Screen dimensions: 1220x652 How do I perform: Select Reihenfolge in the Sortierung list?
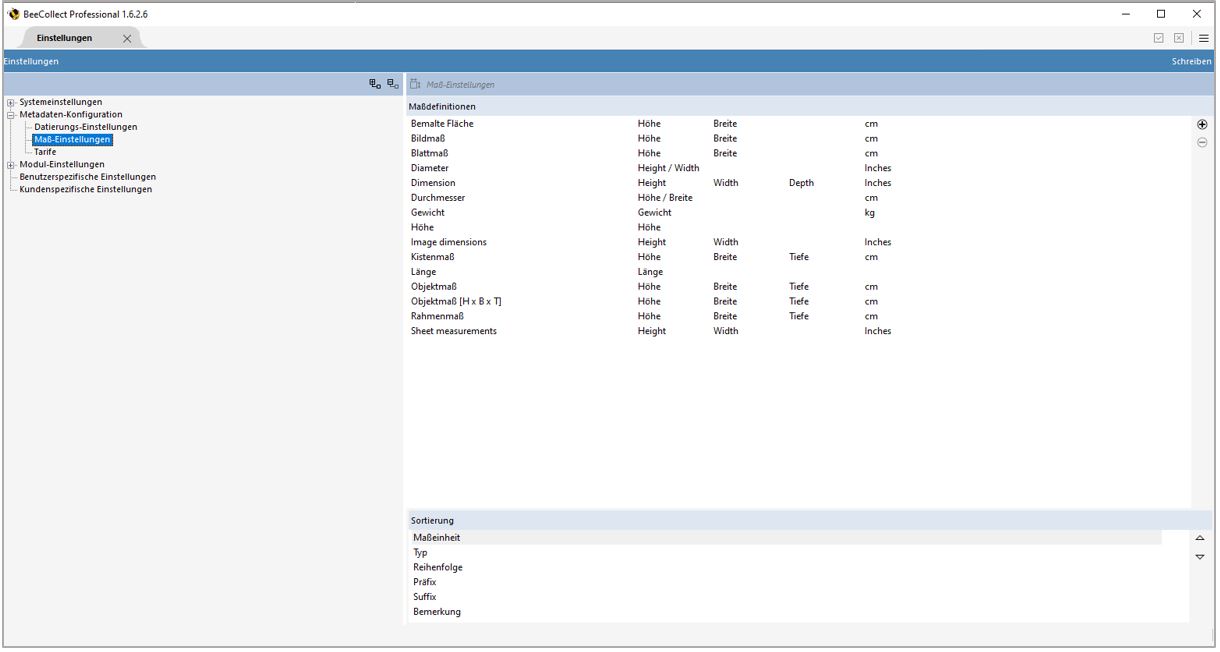tap(438, 567)
